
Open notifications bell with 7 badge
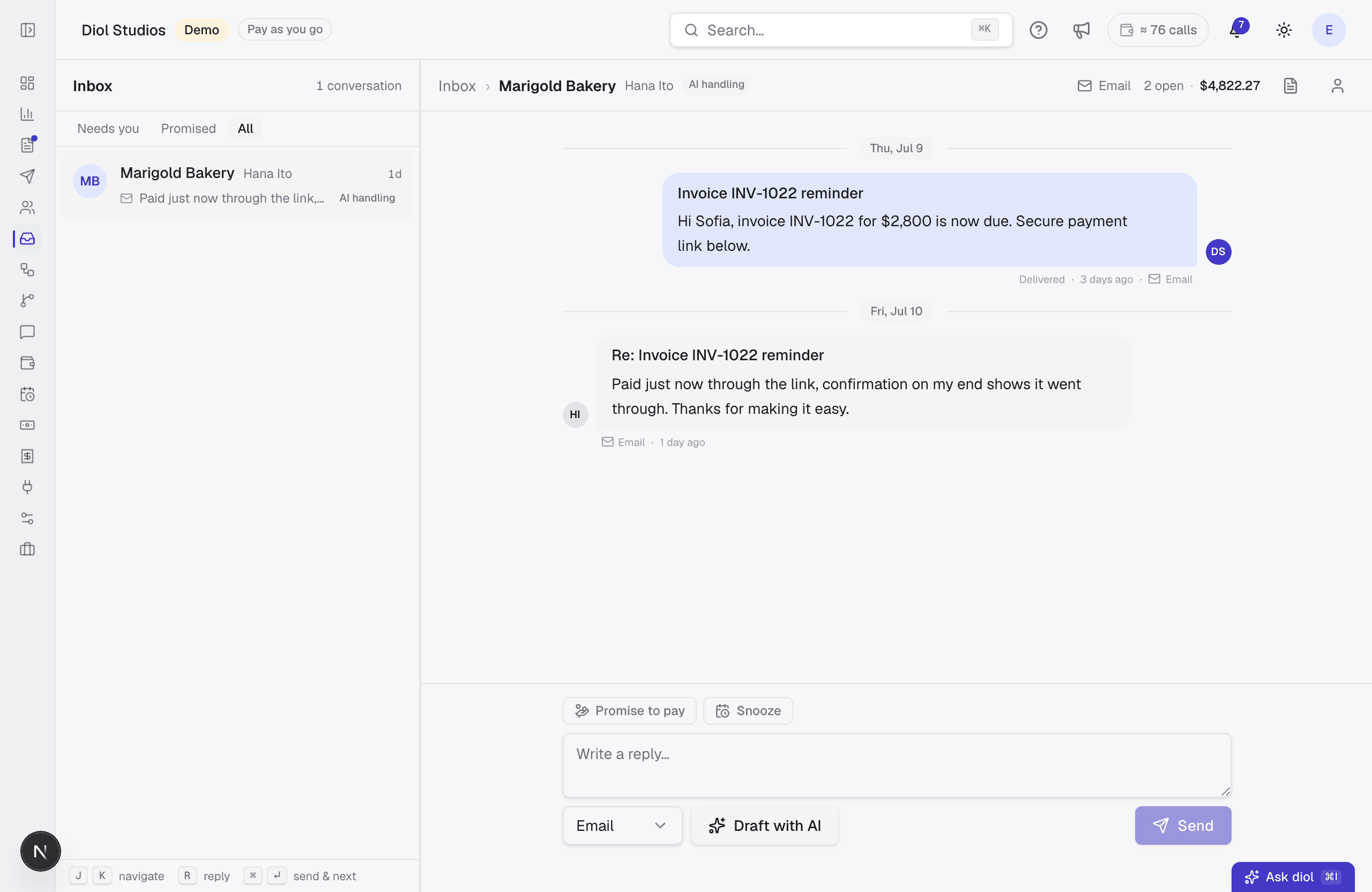[1237, 29]
